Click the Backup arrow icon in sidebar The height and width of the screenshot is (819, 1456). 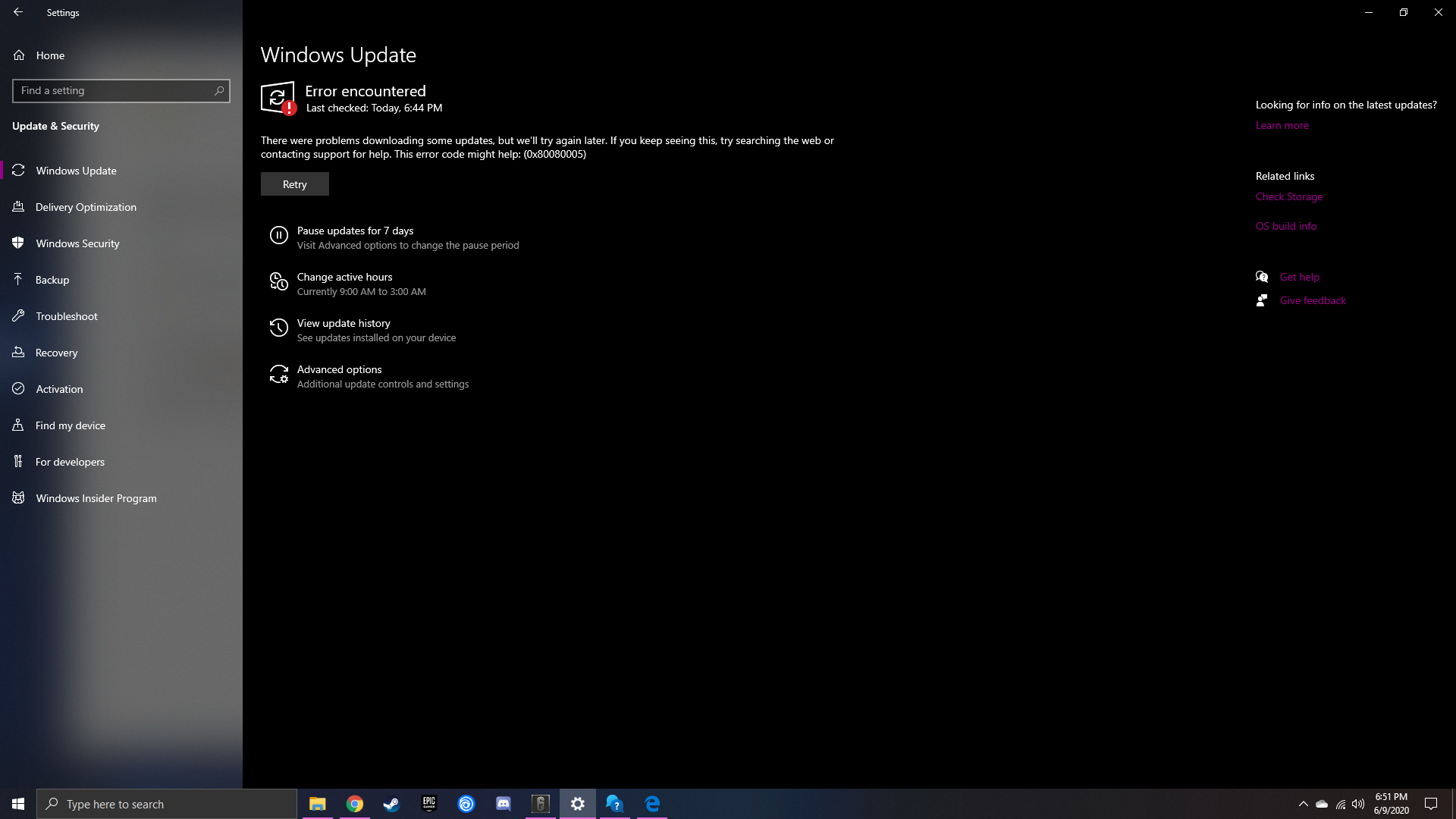(x=18, y=280)
